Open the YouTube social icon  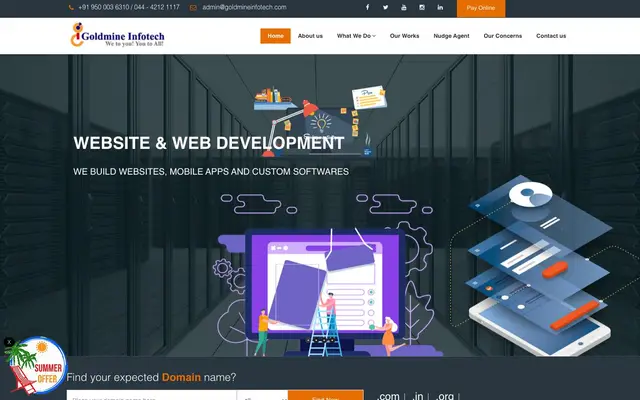(404, 7)
